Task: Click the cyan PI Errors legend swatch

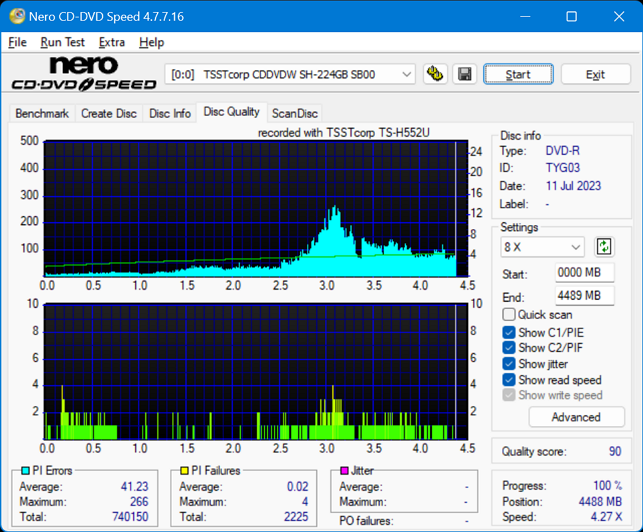Action: click(x=25, y=470)
